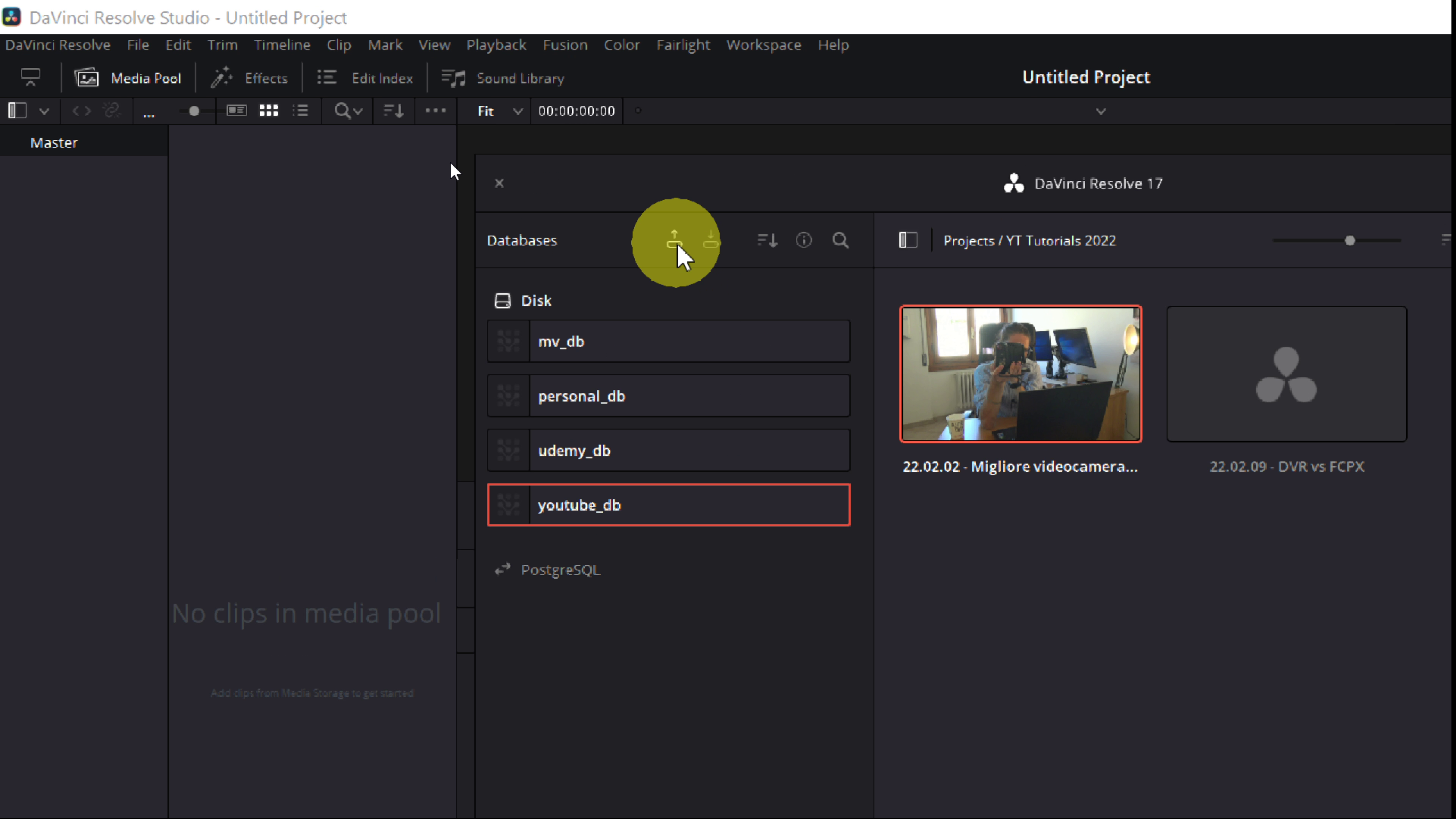Image resolution: width=1456 pixels, height=819 pixels.
Task: Switch media pool to metadata view
Action: [237, 111]
